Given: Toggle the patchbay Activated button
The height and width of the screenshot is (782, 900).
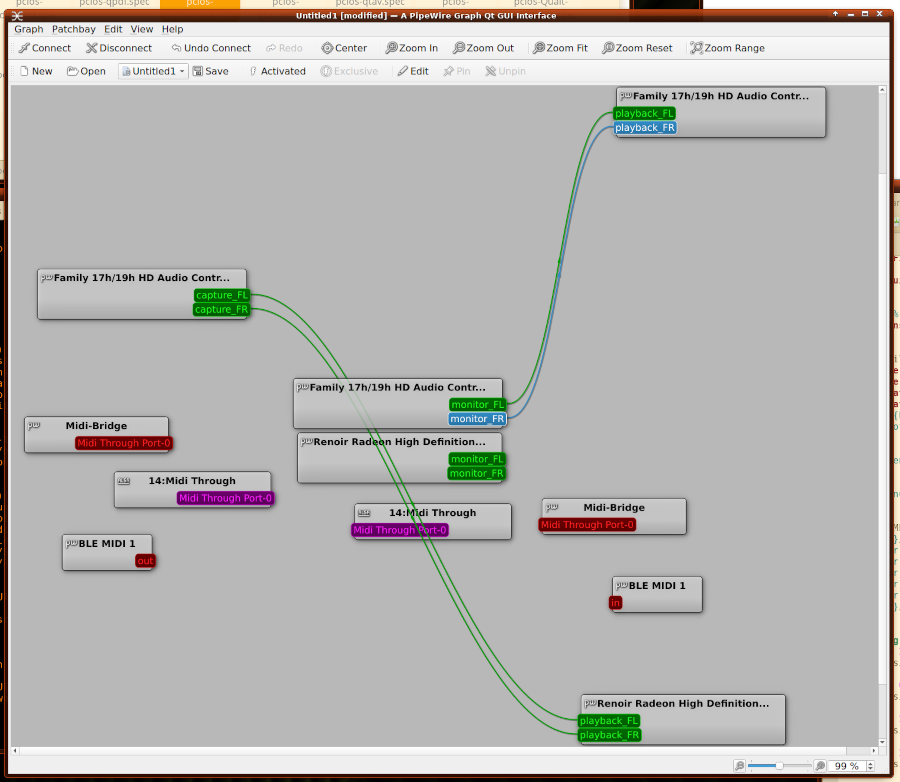Looking at the screenshot, I should tap(276, 71).
